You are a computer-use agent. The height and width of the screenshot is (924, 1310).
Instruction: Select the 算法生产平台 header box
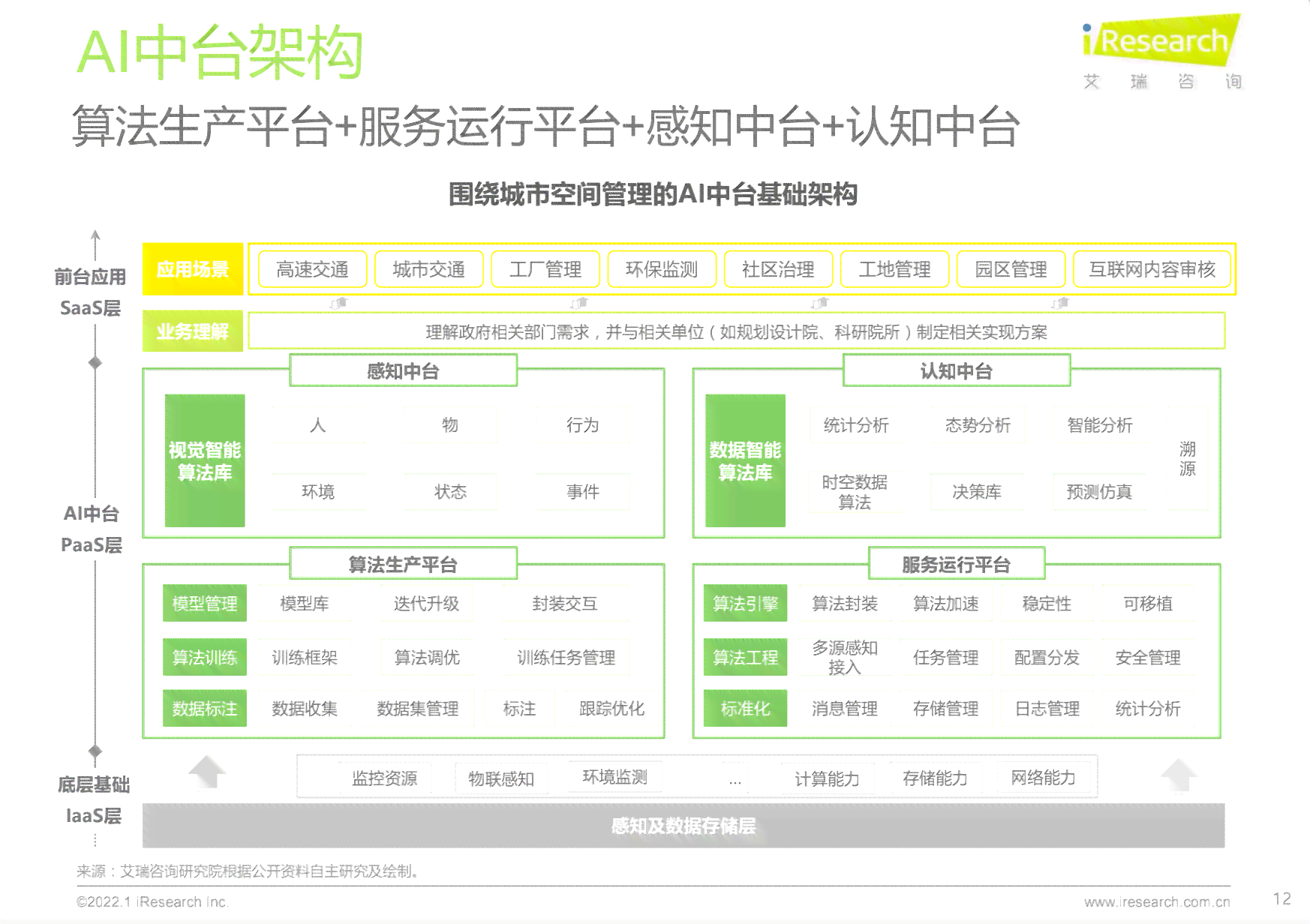coord(404,564)
